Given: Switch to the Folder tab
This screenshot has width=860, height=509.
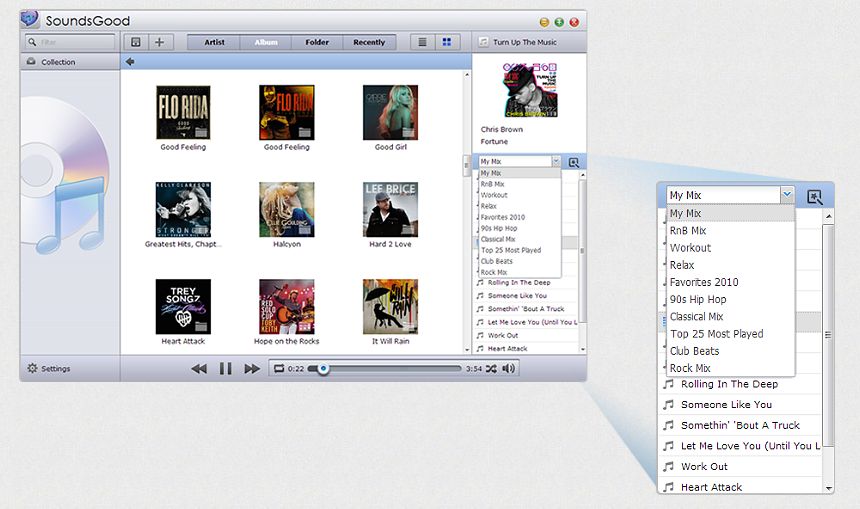Looking at the screenshot, I should (317, 42).
